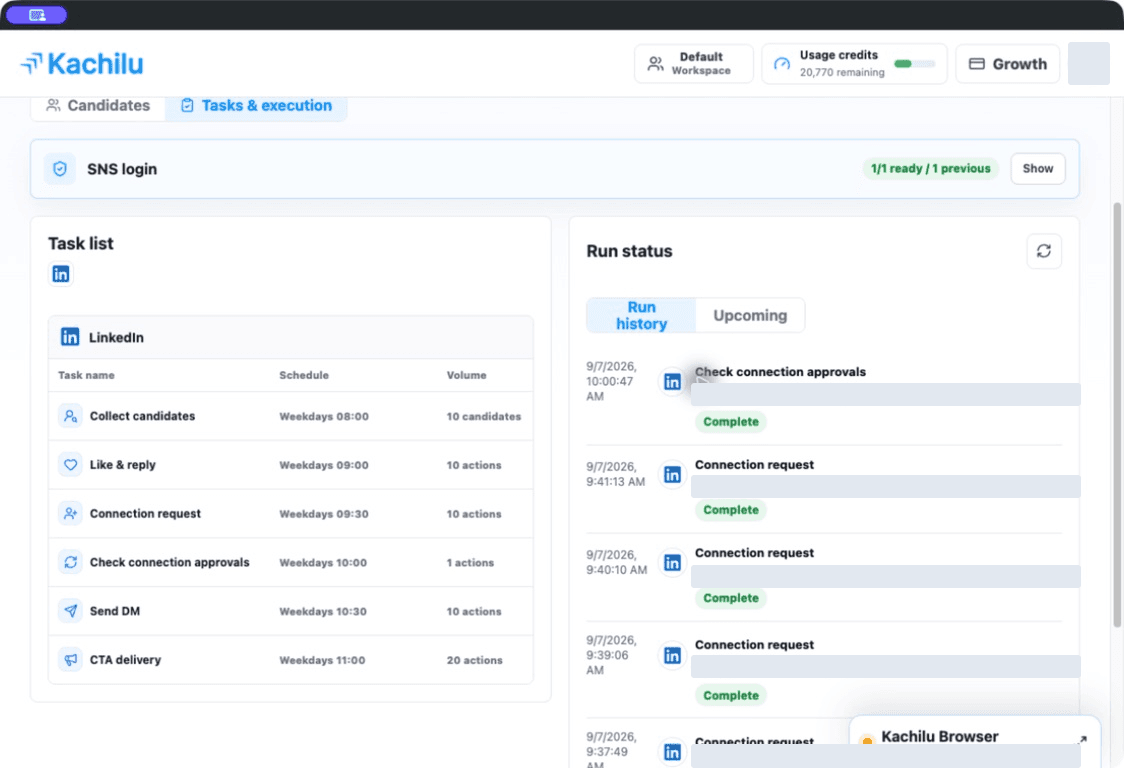Viewport: 1124px width, 768px height.
Task: Open the Collect candidates task row
Action: pyautogui.click(x=290, y=416)
